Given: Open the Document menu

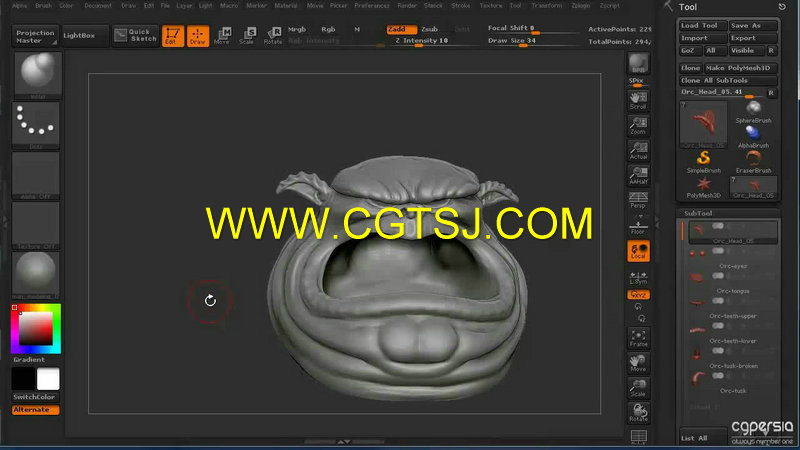Looking at the screenshot, I should point(98,6).
